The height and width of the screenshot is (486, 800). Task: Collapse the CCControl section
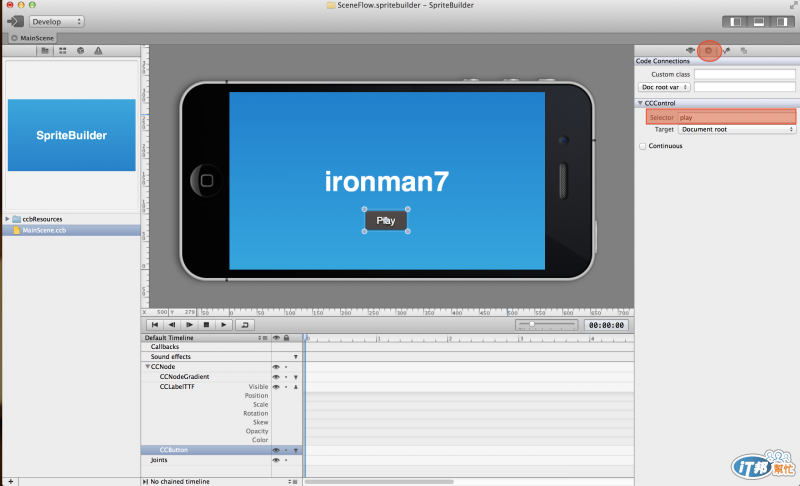(640, 103)
